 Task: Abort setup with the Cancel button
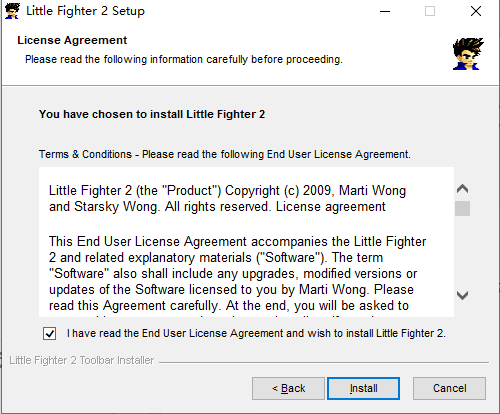tap(449, 388)
